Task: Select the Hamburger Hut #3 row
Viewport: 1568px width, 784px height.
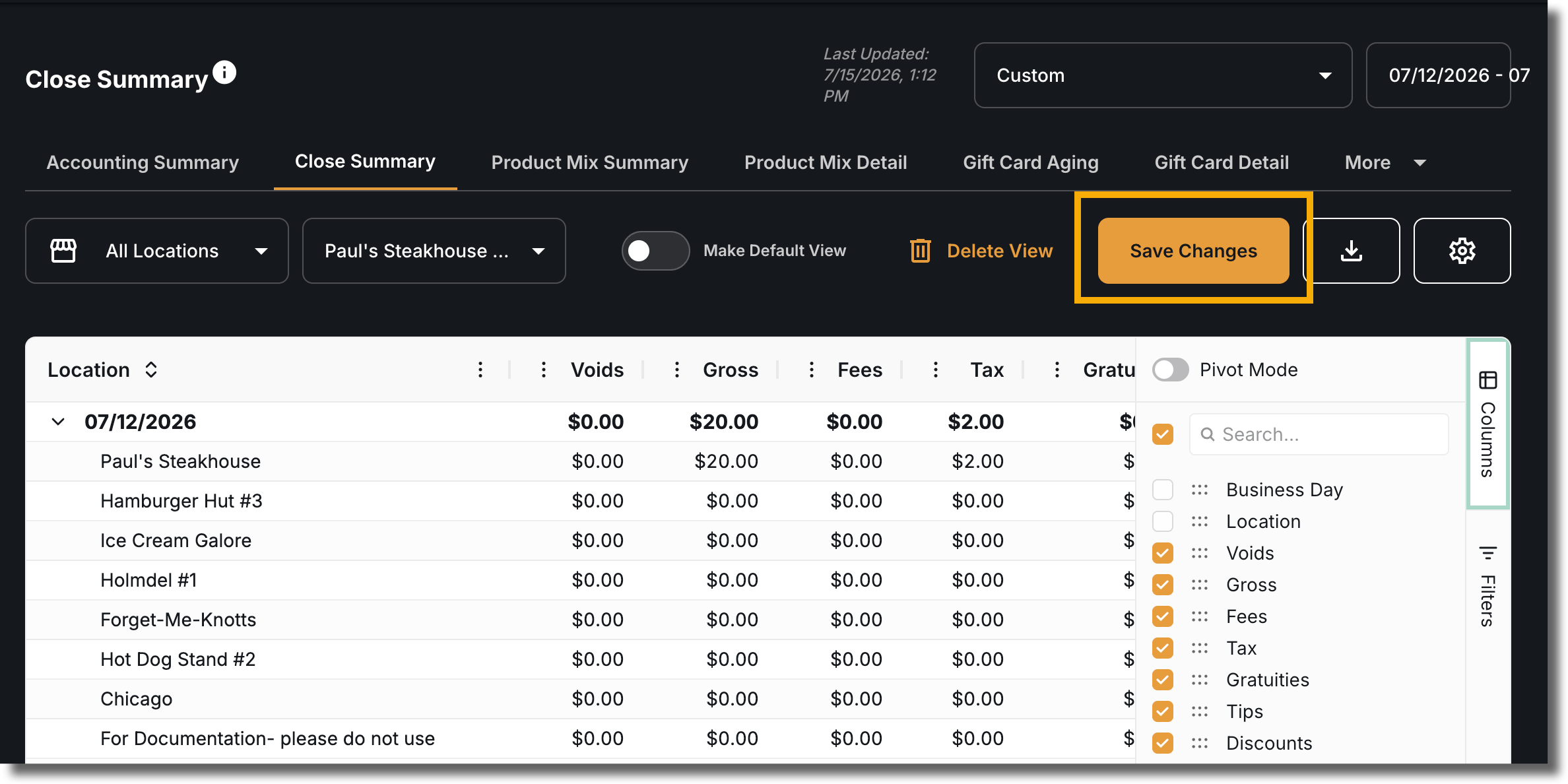Action: [581, 501]
